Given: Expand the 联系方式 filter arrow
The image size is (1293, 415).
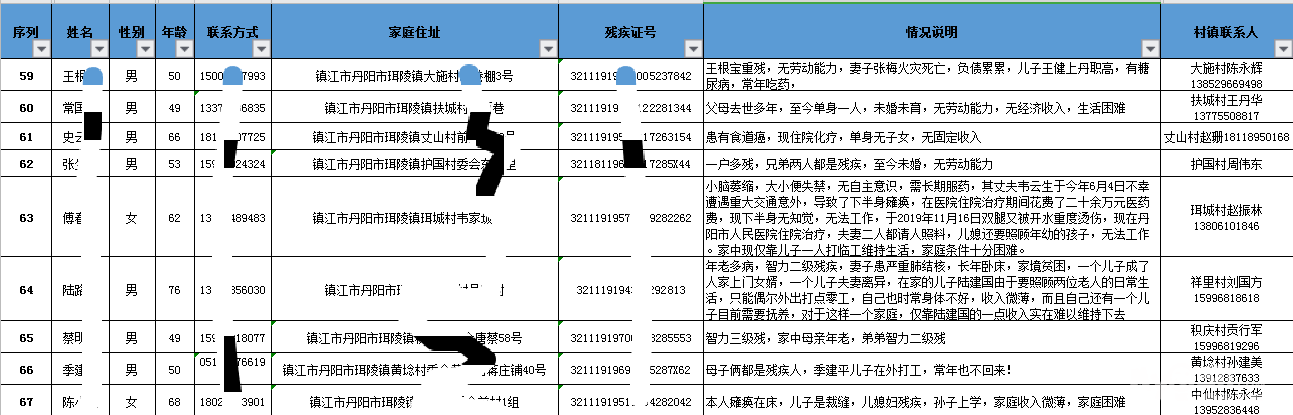Looking at the screenshot, I should 260,49.
